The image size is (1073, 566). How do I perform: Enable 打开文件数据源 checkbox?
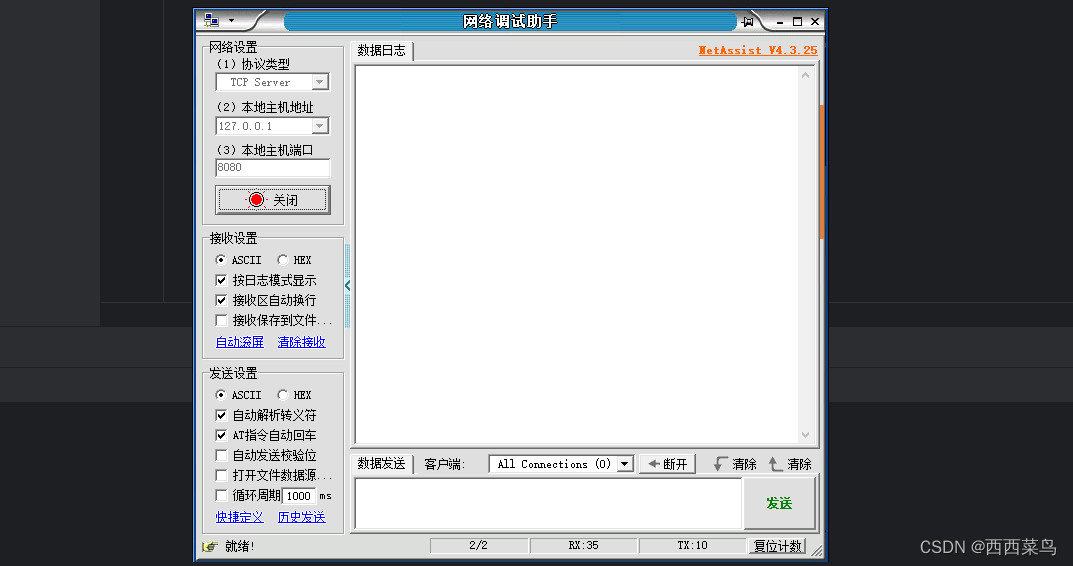click(221, 475)
